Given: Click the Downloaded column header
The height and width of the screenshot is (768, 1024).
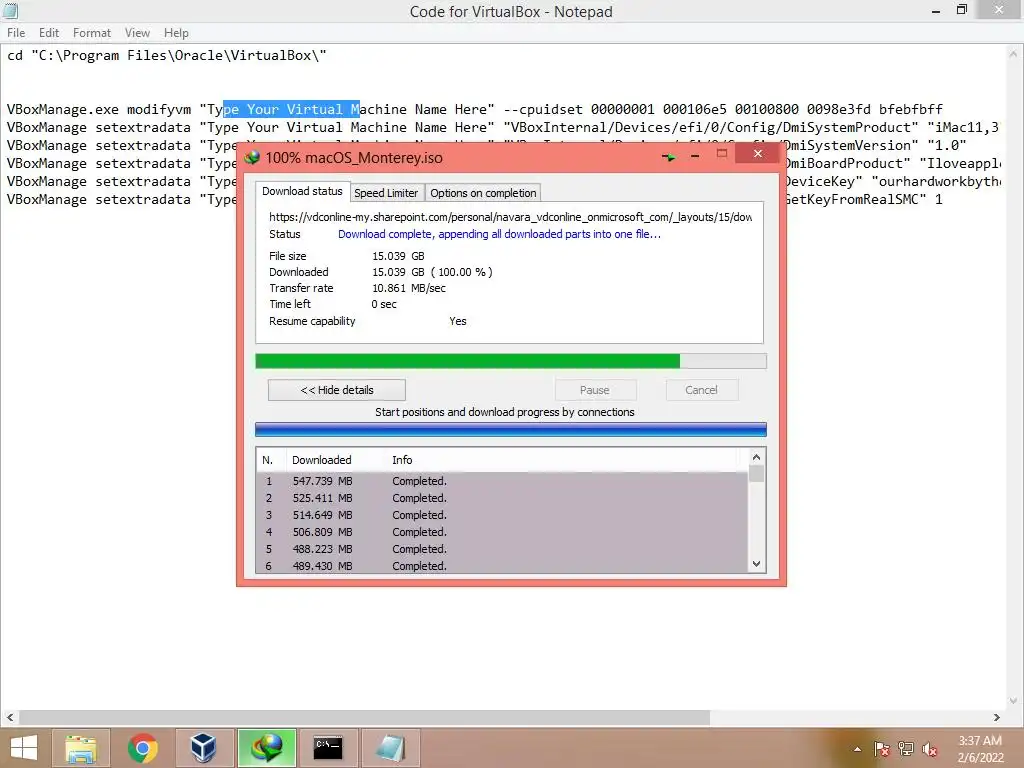Looking at the screenshot, I should pos(336,460).
